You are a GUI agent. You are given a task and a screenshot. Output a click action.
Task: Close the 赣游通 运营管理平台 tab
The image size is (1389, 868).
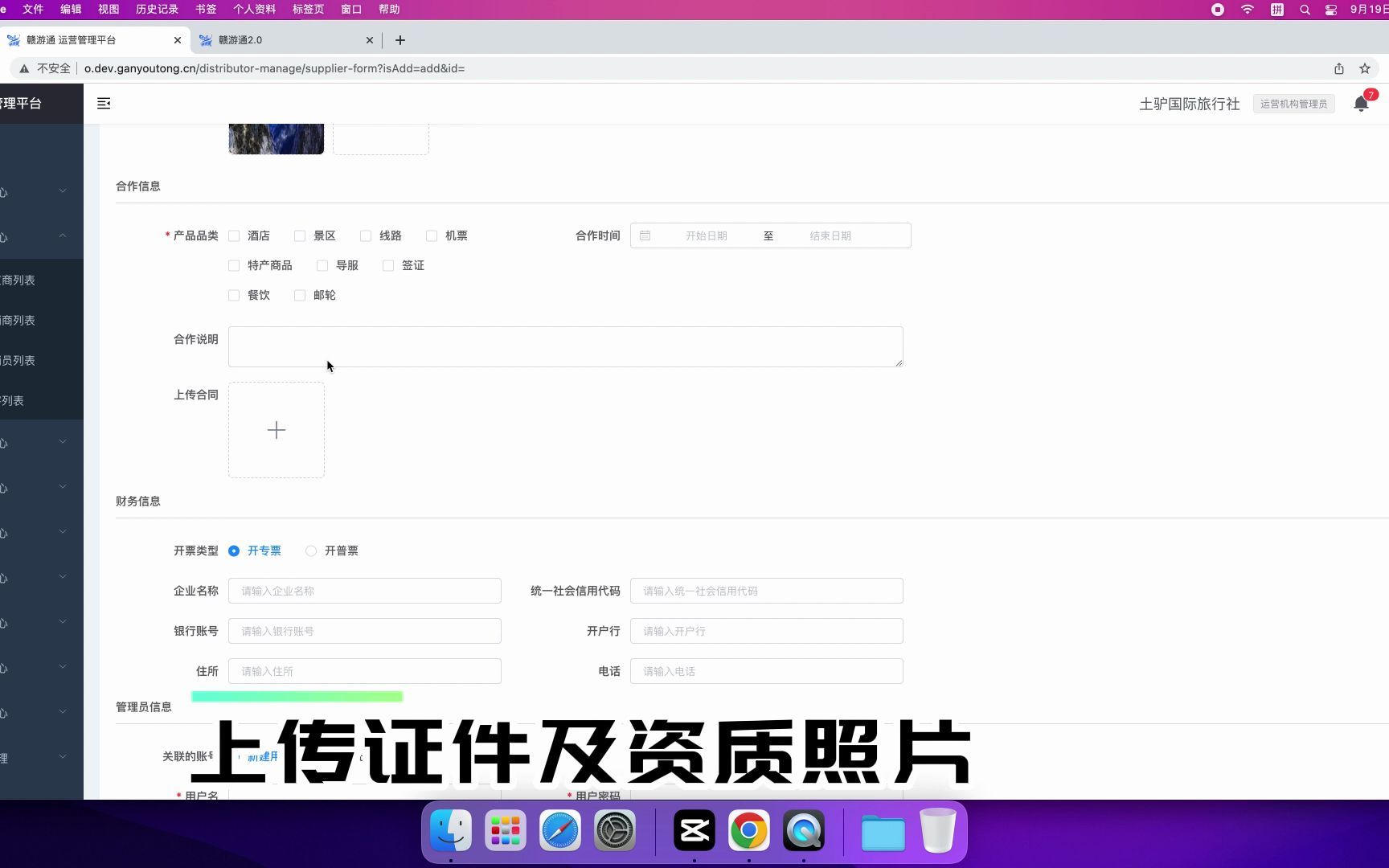click(178, 40)
